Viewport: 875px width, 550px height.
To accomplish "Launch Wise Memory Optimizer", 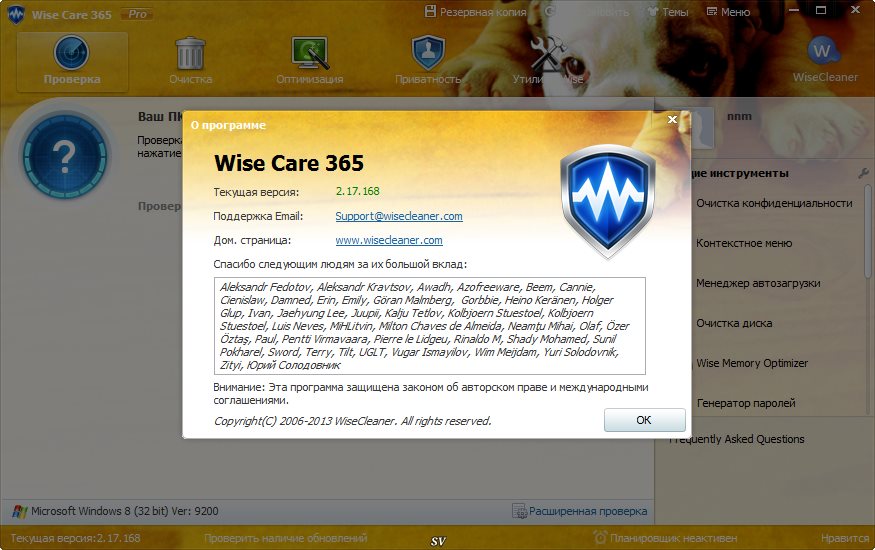I will [x=752, y=363].
